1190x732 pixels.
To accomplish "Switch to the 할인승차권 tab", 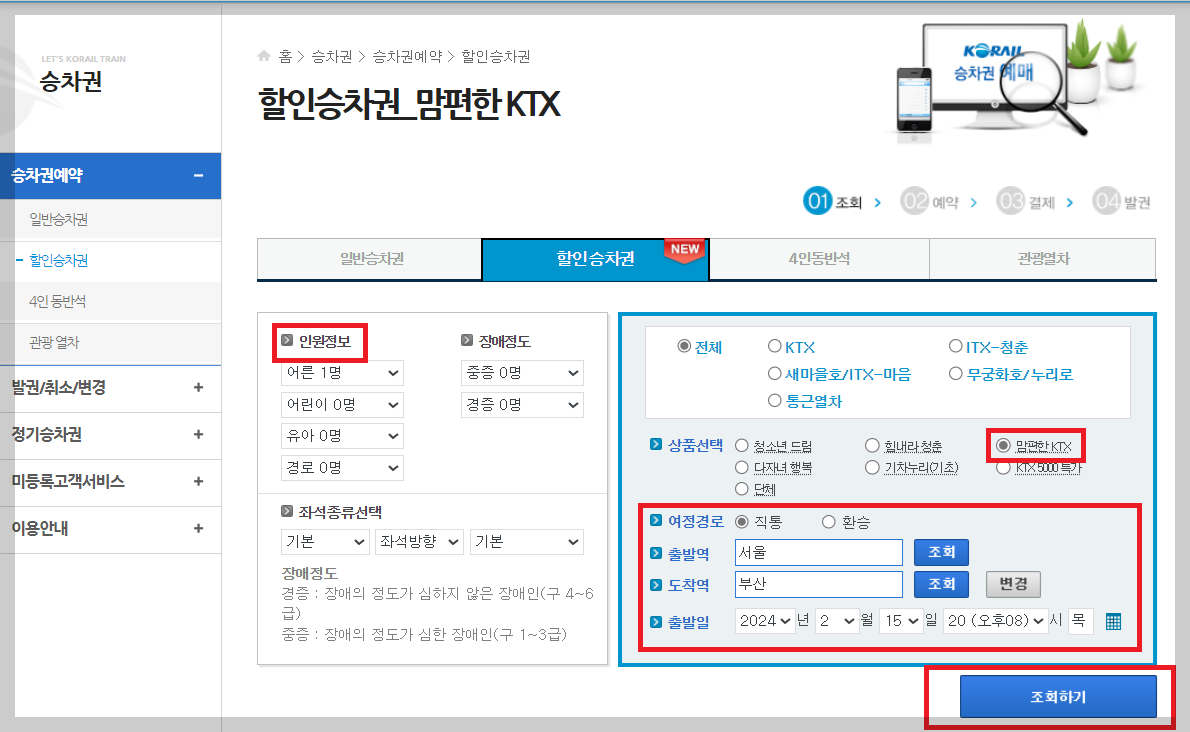I will (x=595, y=259).
